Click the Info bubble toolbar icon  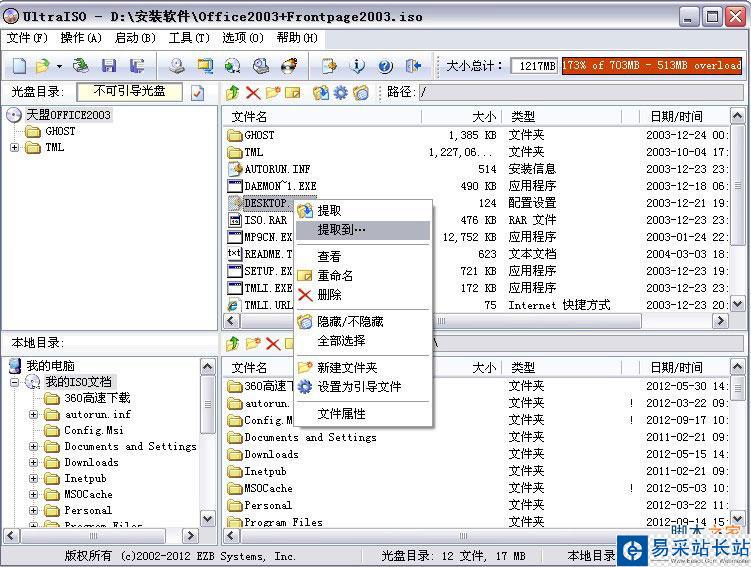click(357, 66)
